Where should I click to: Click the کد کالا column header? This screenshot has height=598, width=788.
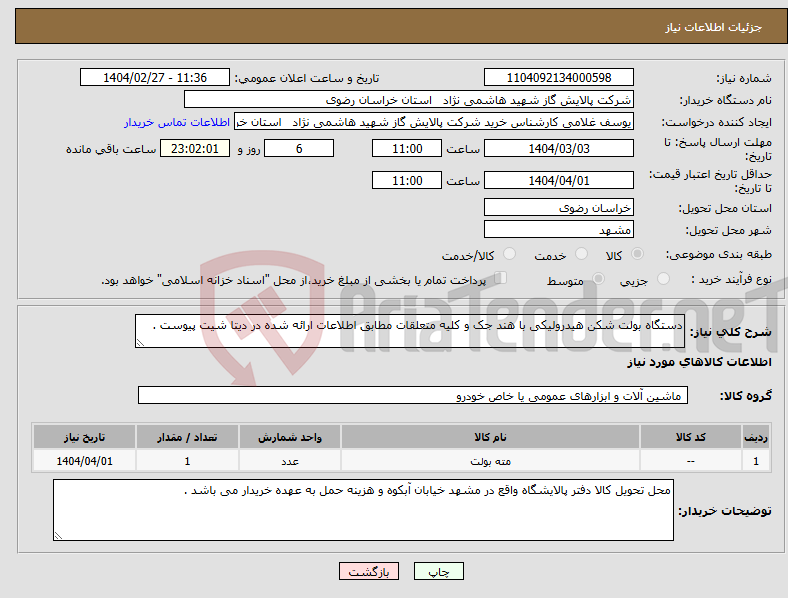tap(691, 437)
